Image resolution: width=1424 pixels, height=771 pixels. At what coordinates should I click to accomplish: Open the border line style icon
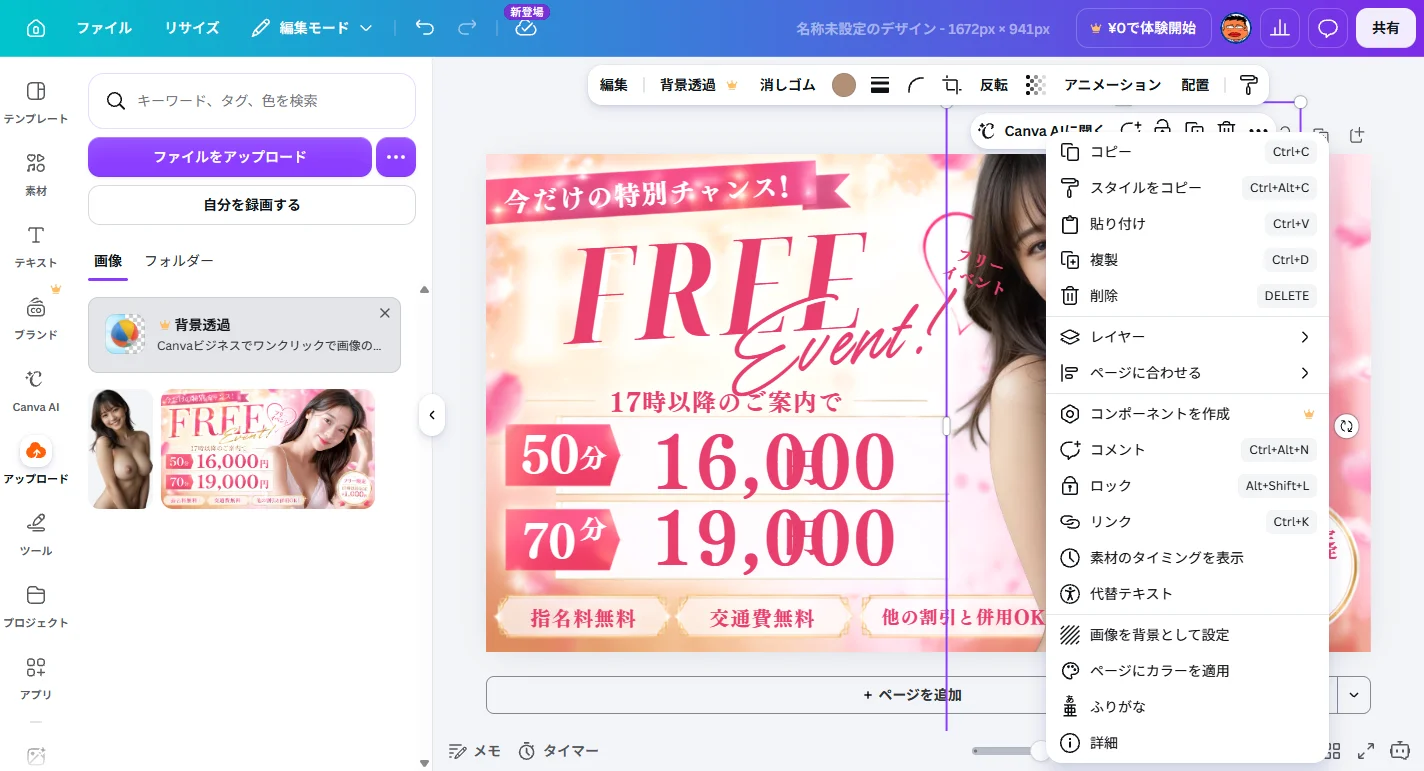click(880, 85)
